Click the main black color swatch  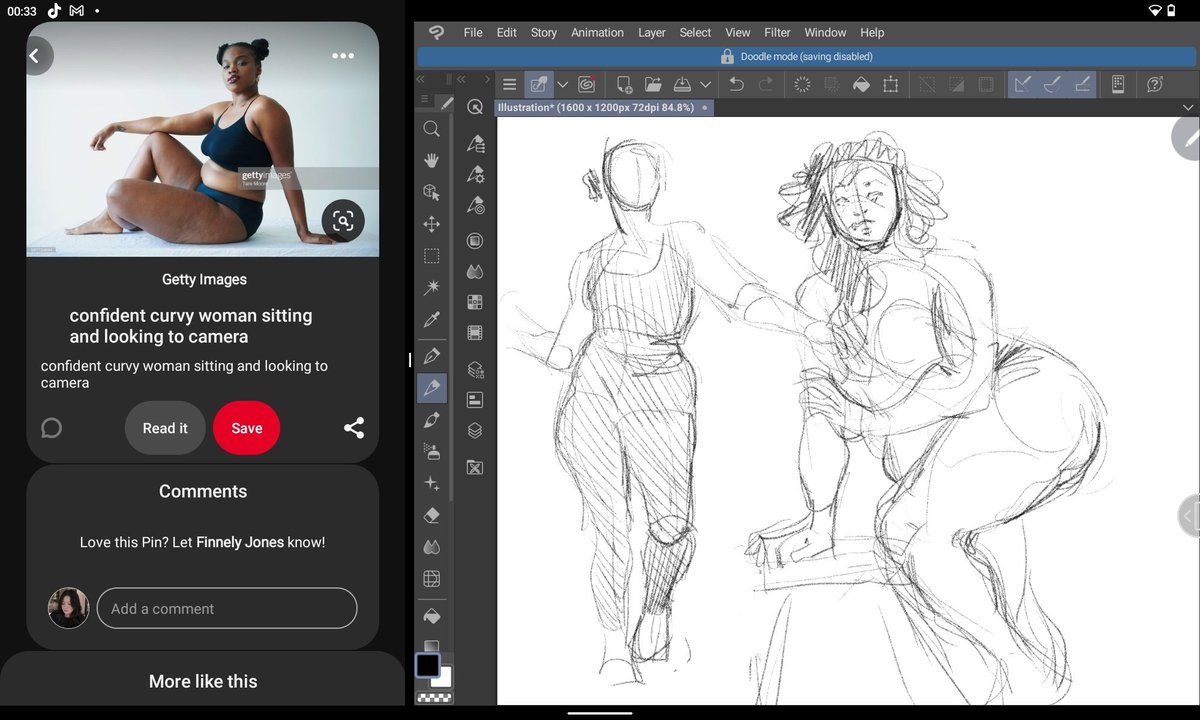coord(427,665)
